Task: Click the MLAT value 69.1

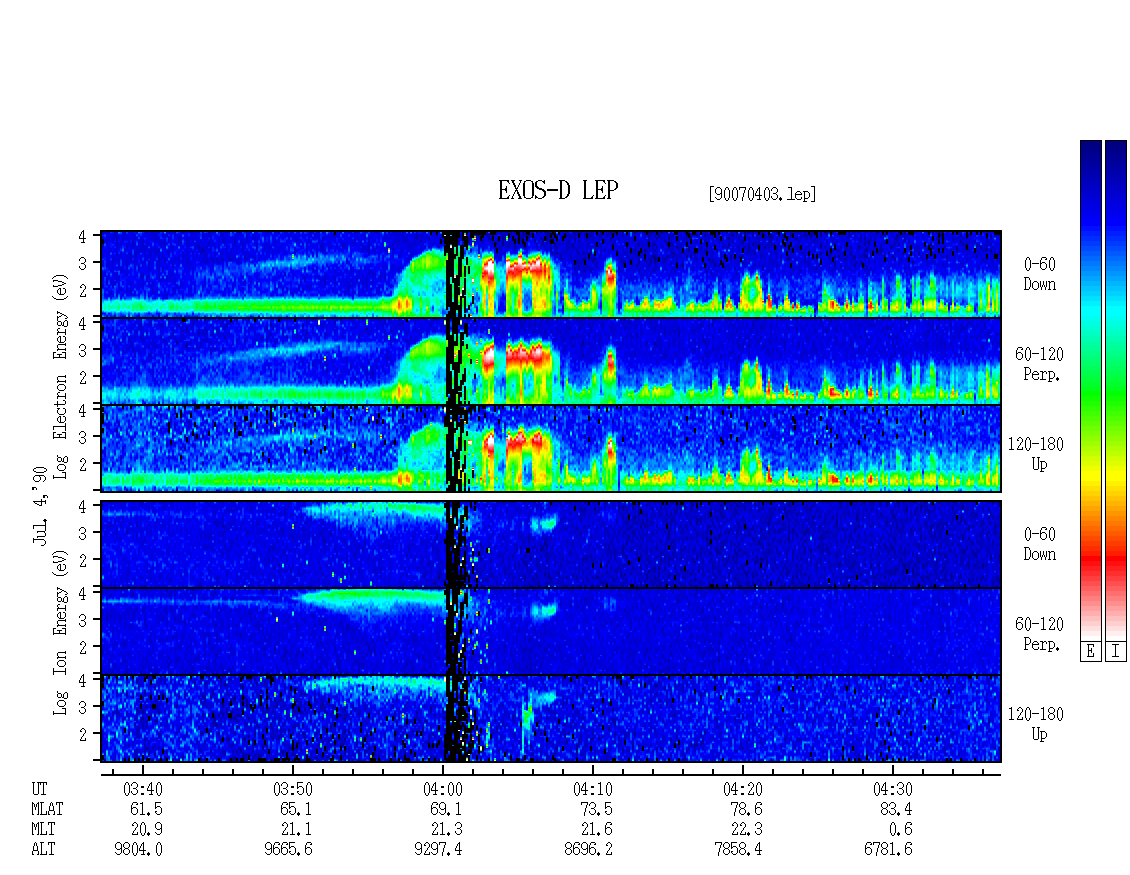Action: pos(446,809)
